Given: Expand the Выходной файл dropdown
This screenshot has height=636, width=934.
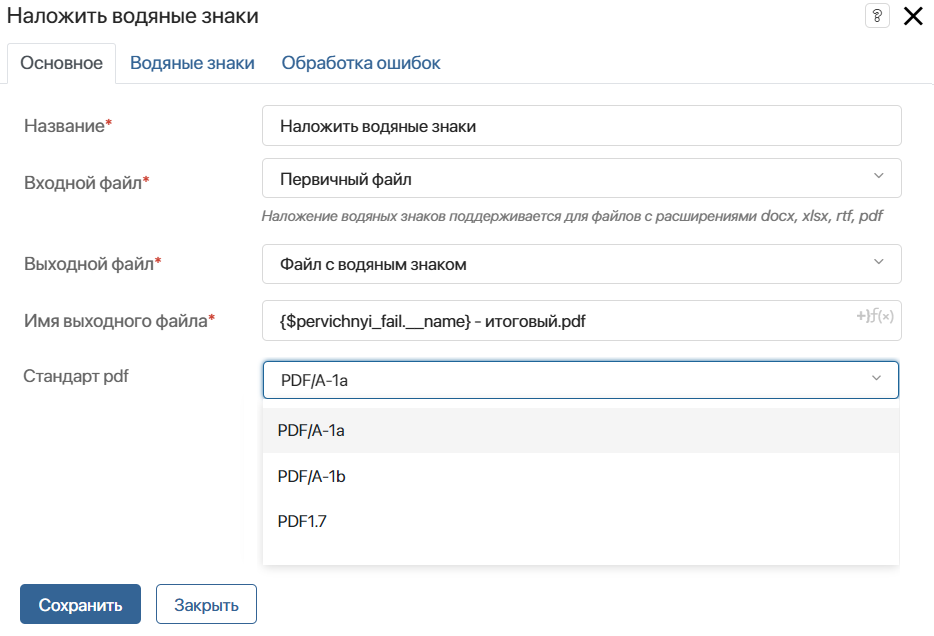Looking at the screenshot, I should click(581, 264).
